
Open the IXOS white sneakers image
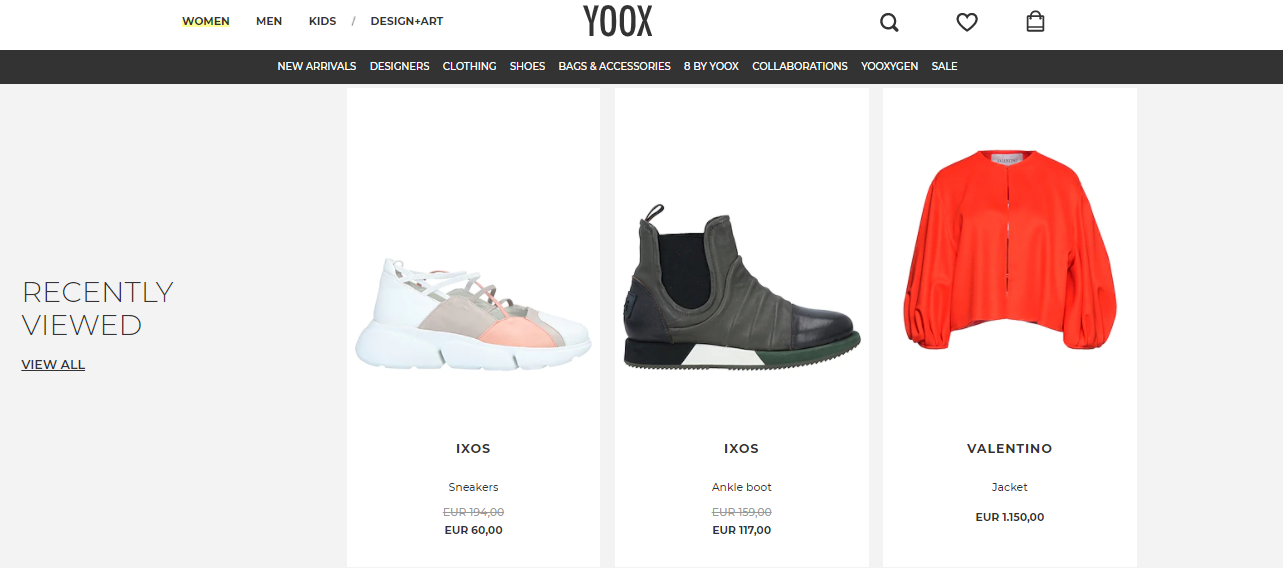473,312
